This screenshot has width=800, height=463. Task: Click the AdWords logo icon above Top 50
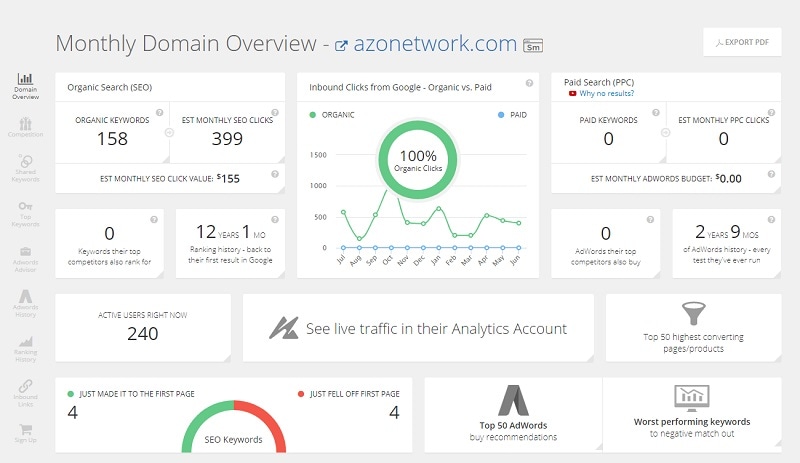coord(513,400)
